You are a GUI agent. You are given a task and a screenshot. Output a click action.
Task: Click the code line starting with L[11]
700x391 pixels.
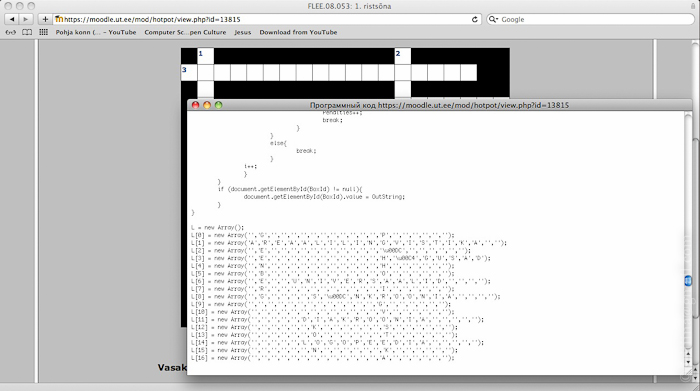(337, 320)
